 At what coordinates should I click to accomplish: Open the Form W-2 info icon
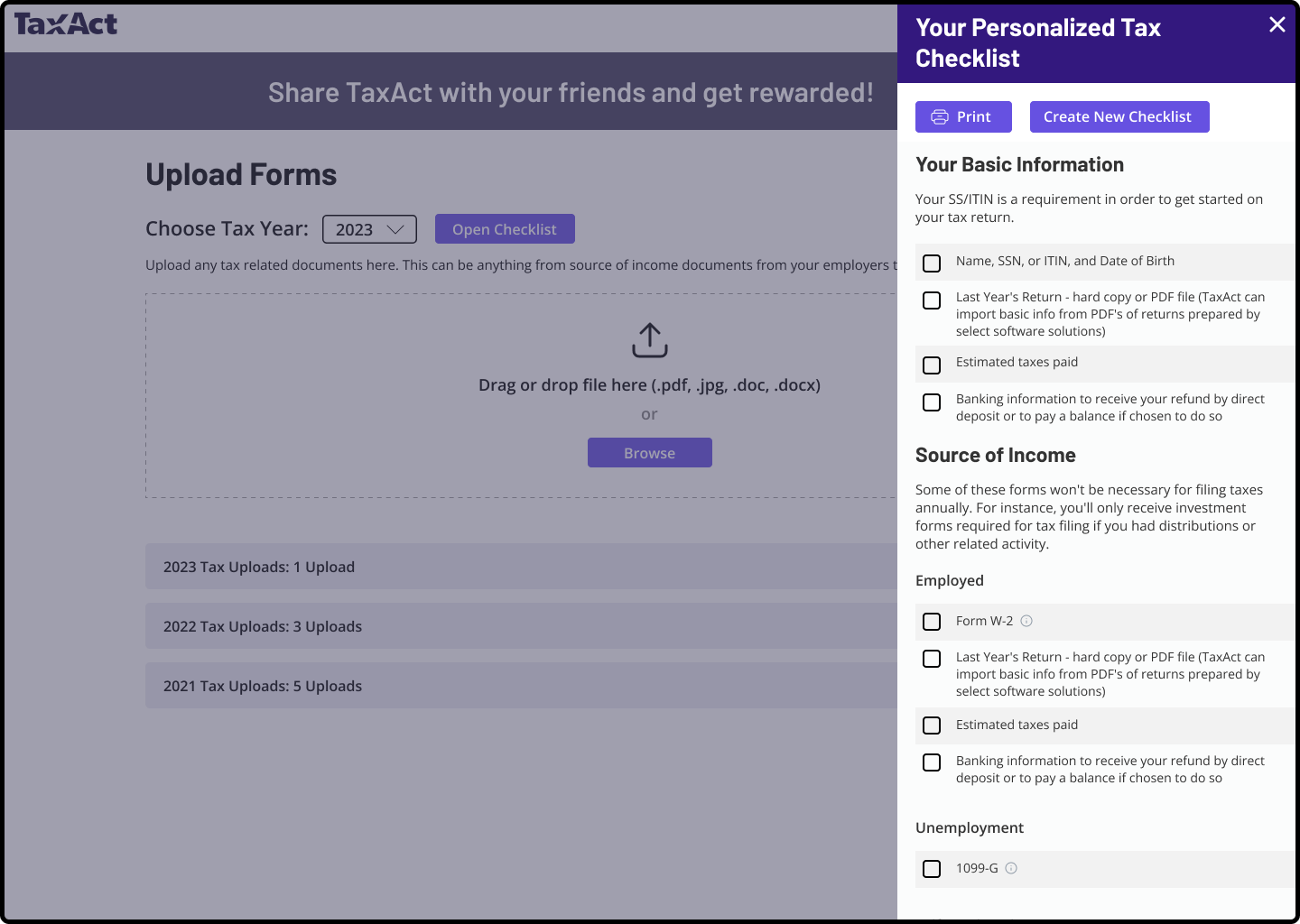[1026, 621]
